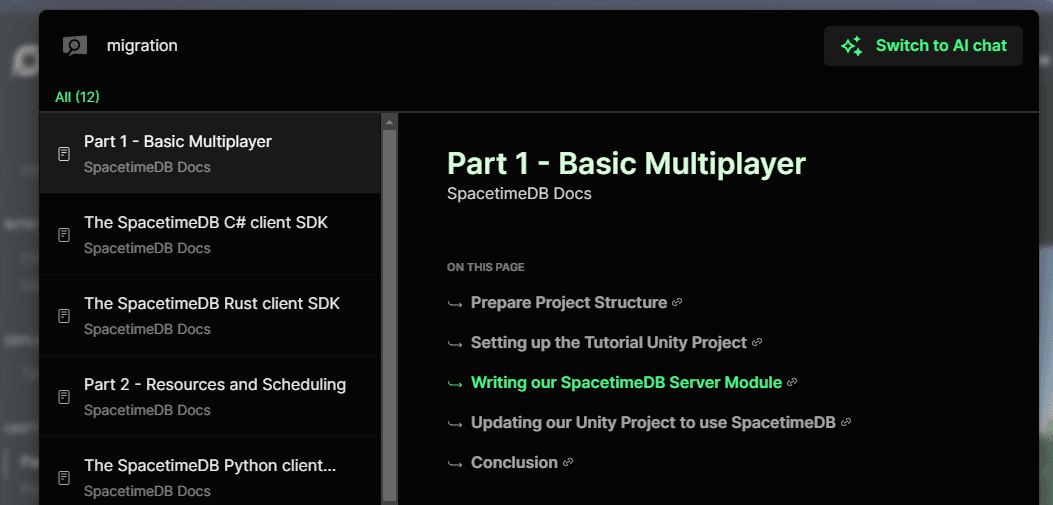
Task: Click arrow icon before Updating our Unity Project
Action: (455, 424)
